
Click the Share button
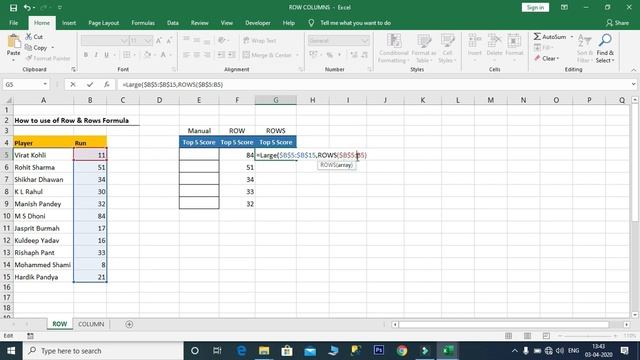click(x=617, y=23)
